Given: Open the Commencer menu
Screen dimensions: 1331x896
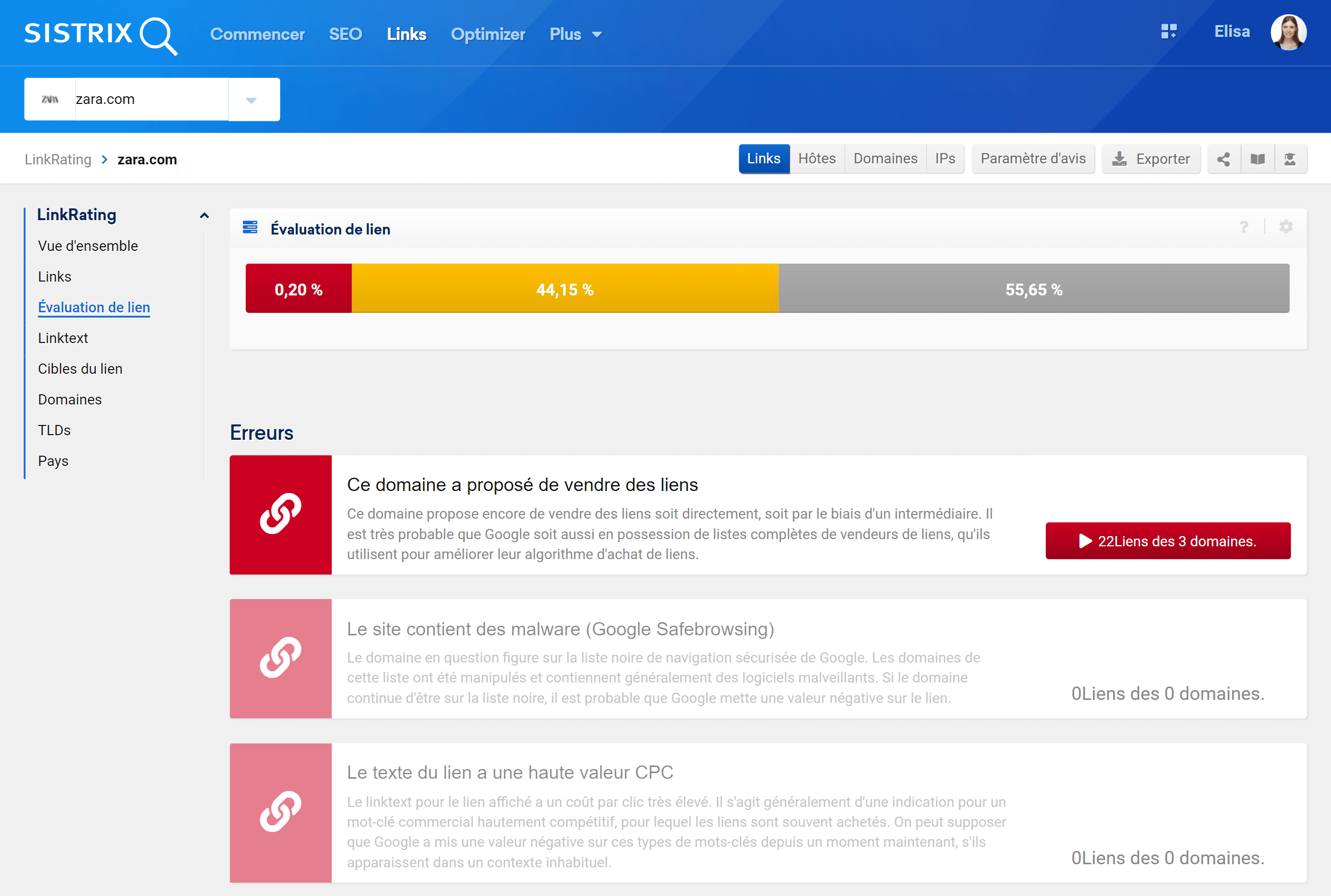Looking at the screenshot, I should 257,34.
